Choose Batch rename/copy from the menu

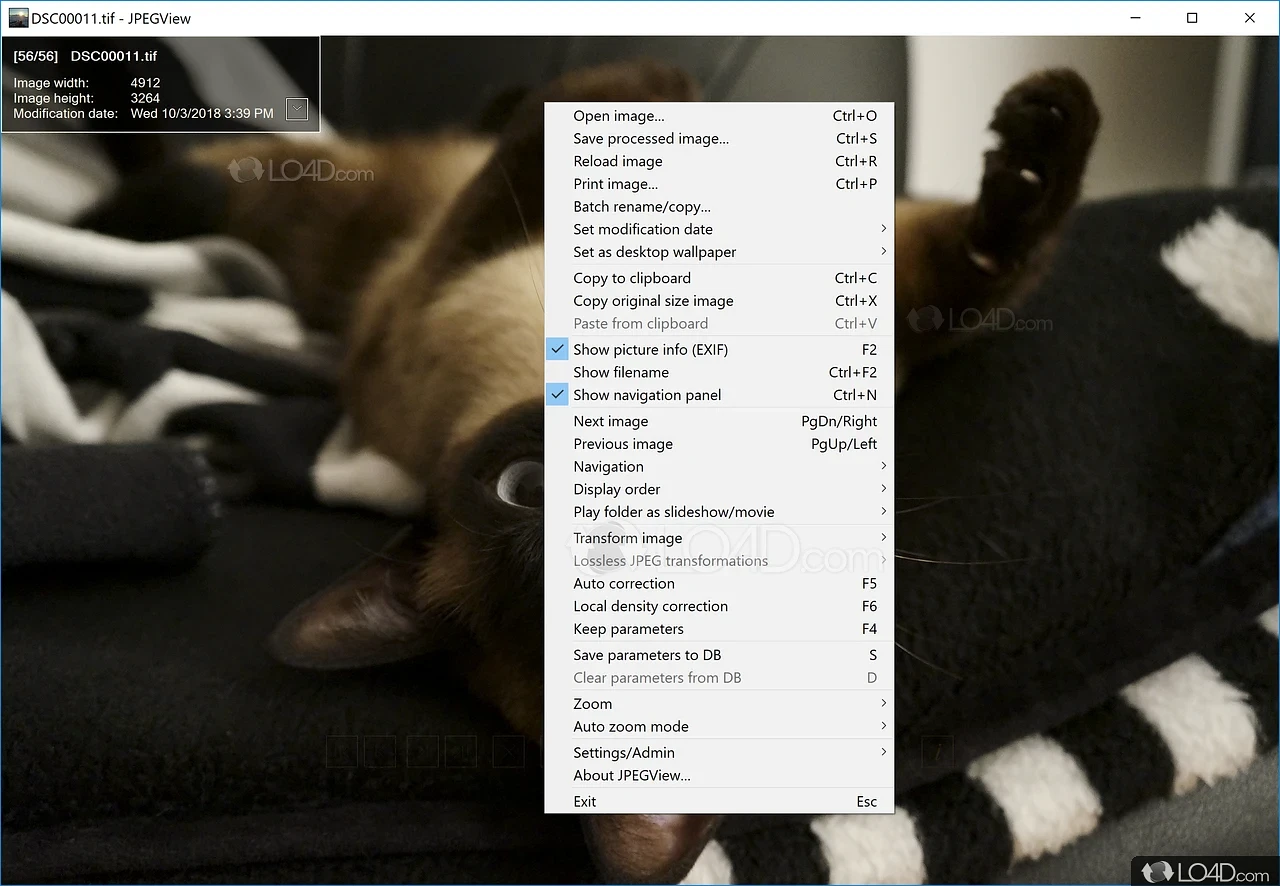point(641,206)
